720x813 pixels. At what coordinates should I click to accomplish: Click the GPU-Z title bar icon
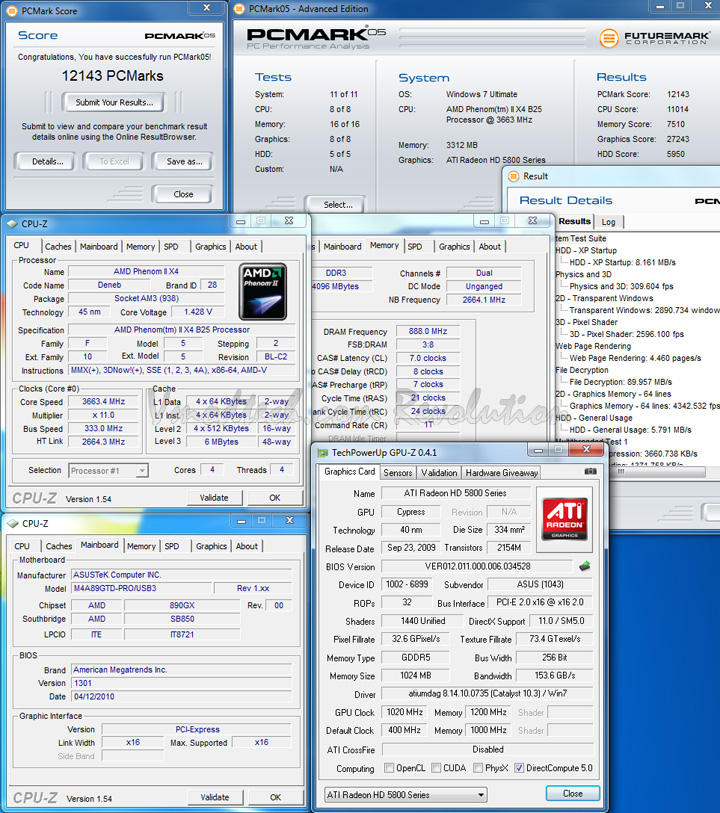[x=322, y=453]
